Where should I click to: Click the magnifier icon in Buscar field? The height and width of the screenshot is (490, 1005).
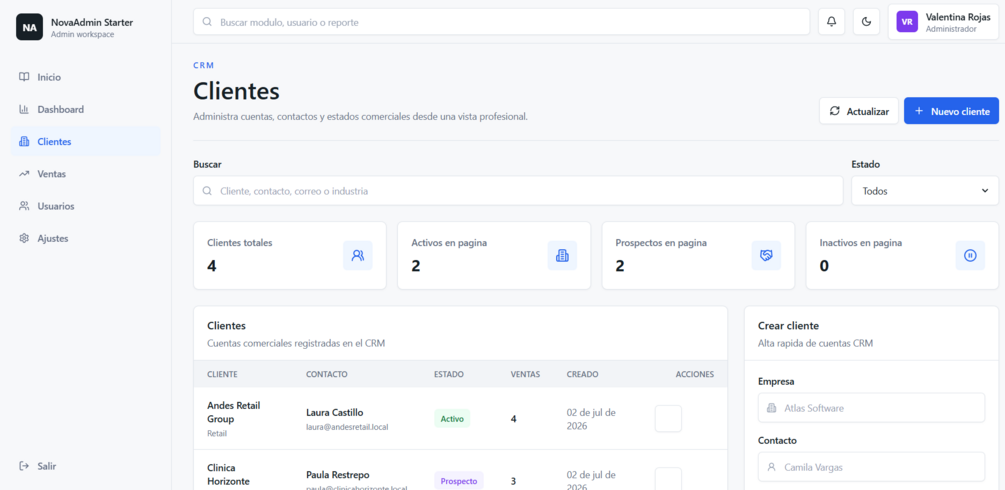click(207, 191)
